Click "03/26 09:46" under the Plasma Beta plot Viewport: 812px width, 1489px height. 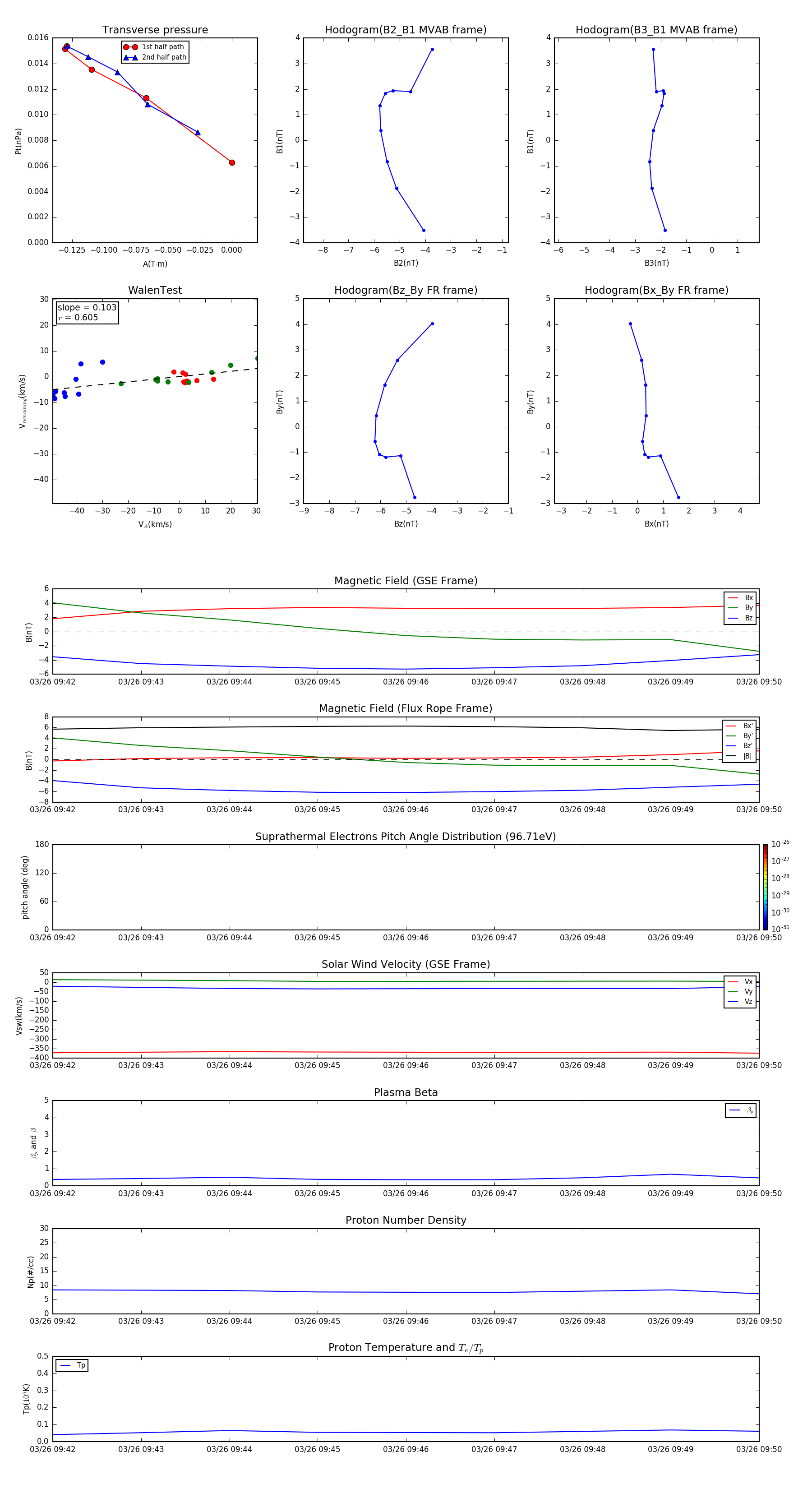tap(406, 1193)
